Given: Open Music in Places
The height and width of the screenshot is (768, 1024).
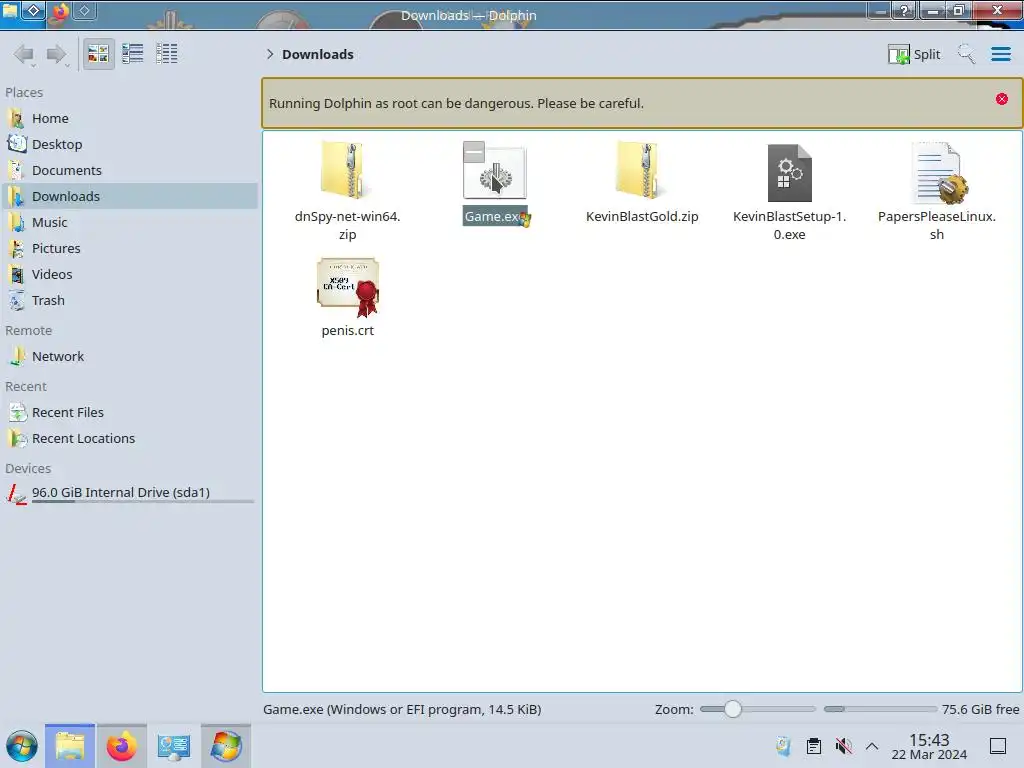Looking at the screenshot, I should (131, 223).
